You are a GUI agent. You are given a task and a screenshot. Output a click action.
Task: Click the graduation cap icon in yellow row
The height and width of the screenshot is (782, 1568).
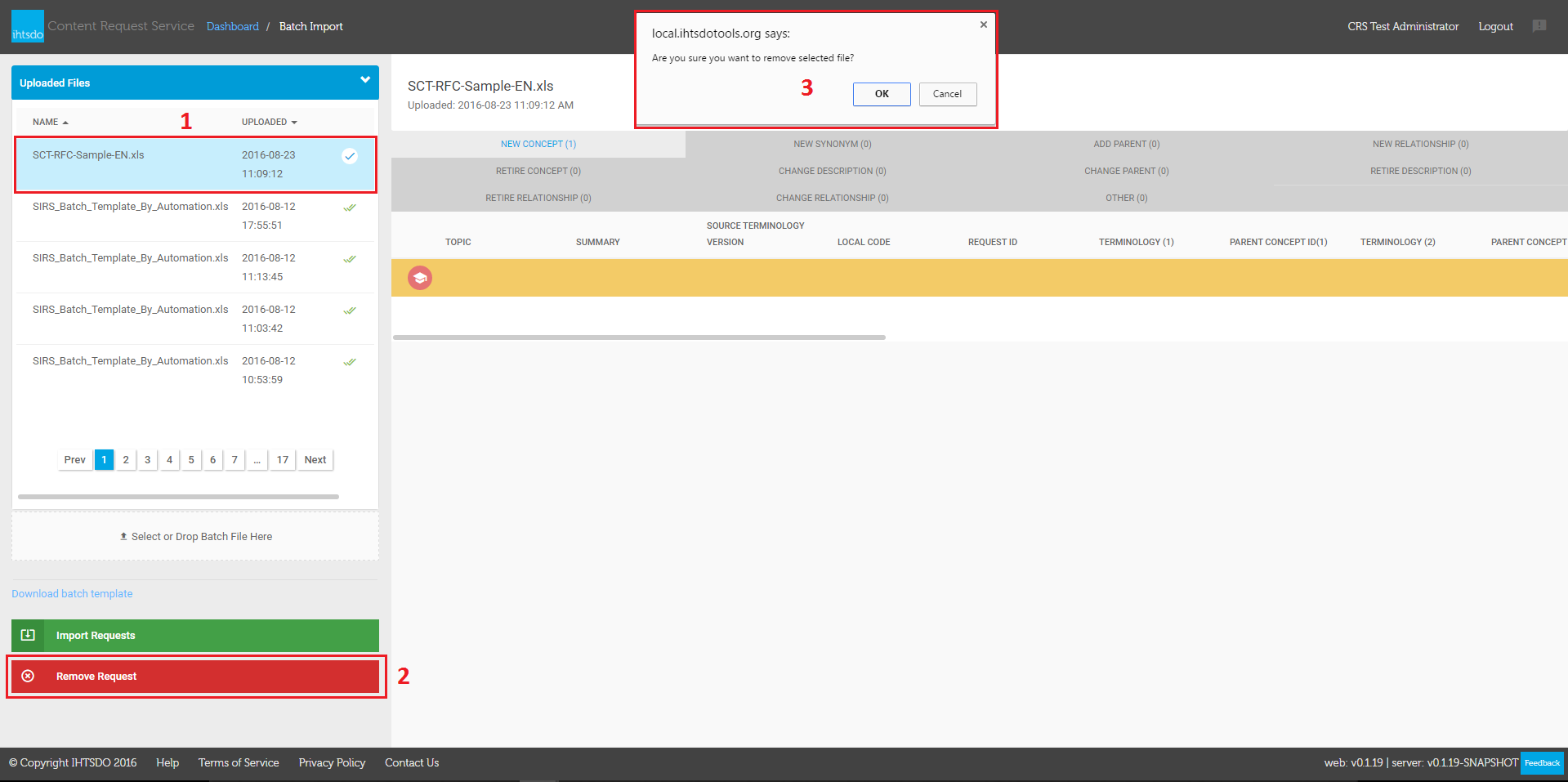coord(420,278)
